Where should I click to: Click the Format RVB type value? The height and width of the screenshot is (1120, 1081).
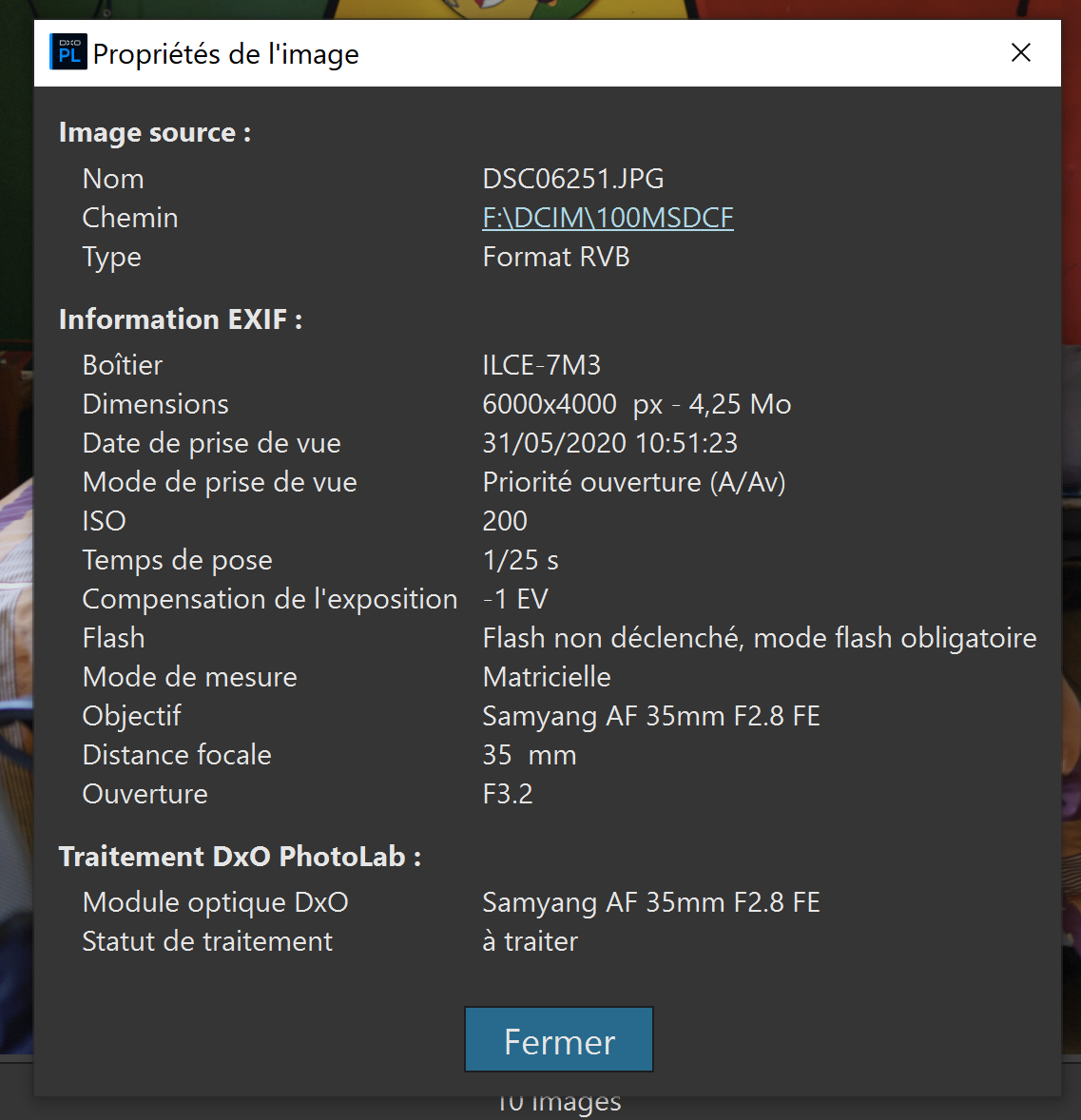pyautogui.click(x=556, y=257)
